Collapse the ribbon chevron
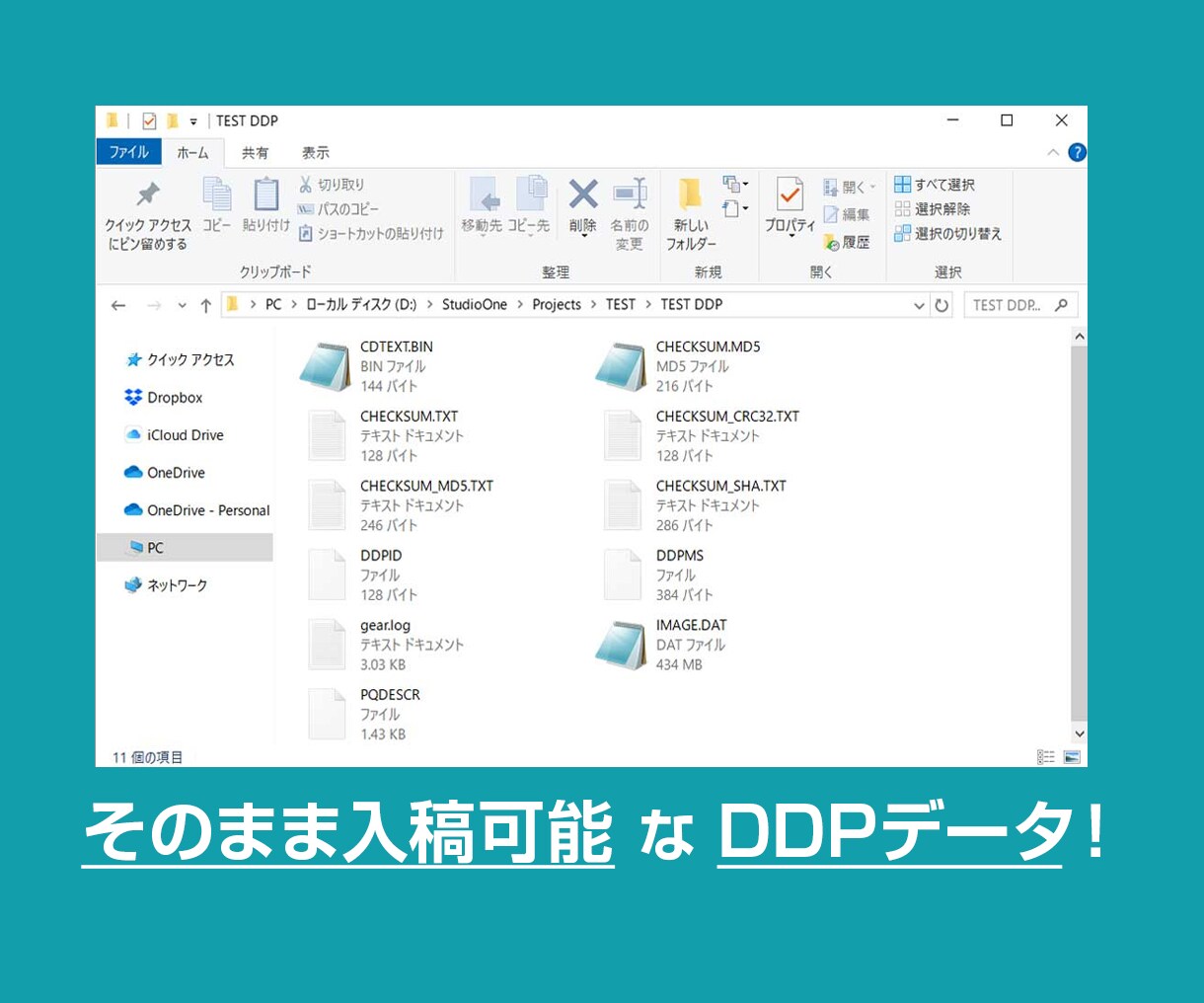Screen dimensions: 1204x1003 pyautogui.click(x=1053, y=152)
